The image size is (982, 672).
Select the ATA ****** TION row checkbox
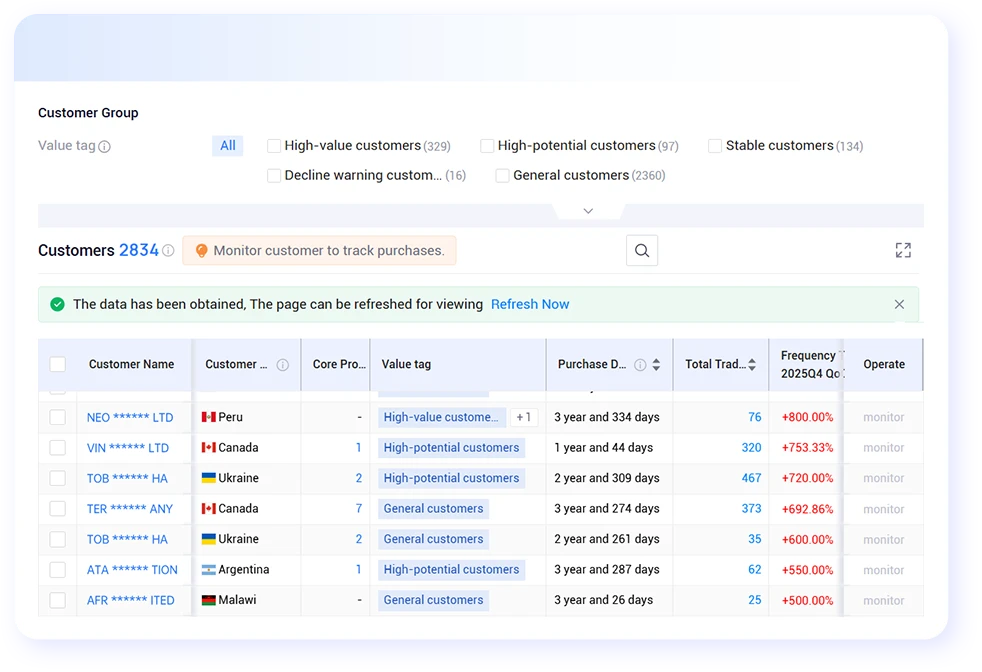58,570
